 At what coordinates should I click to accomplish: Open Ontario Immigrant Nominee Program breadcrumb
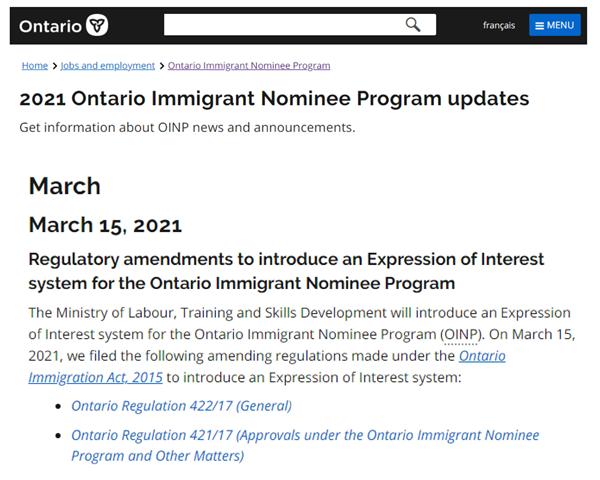click(249, 65)
